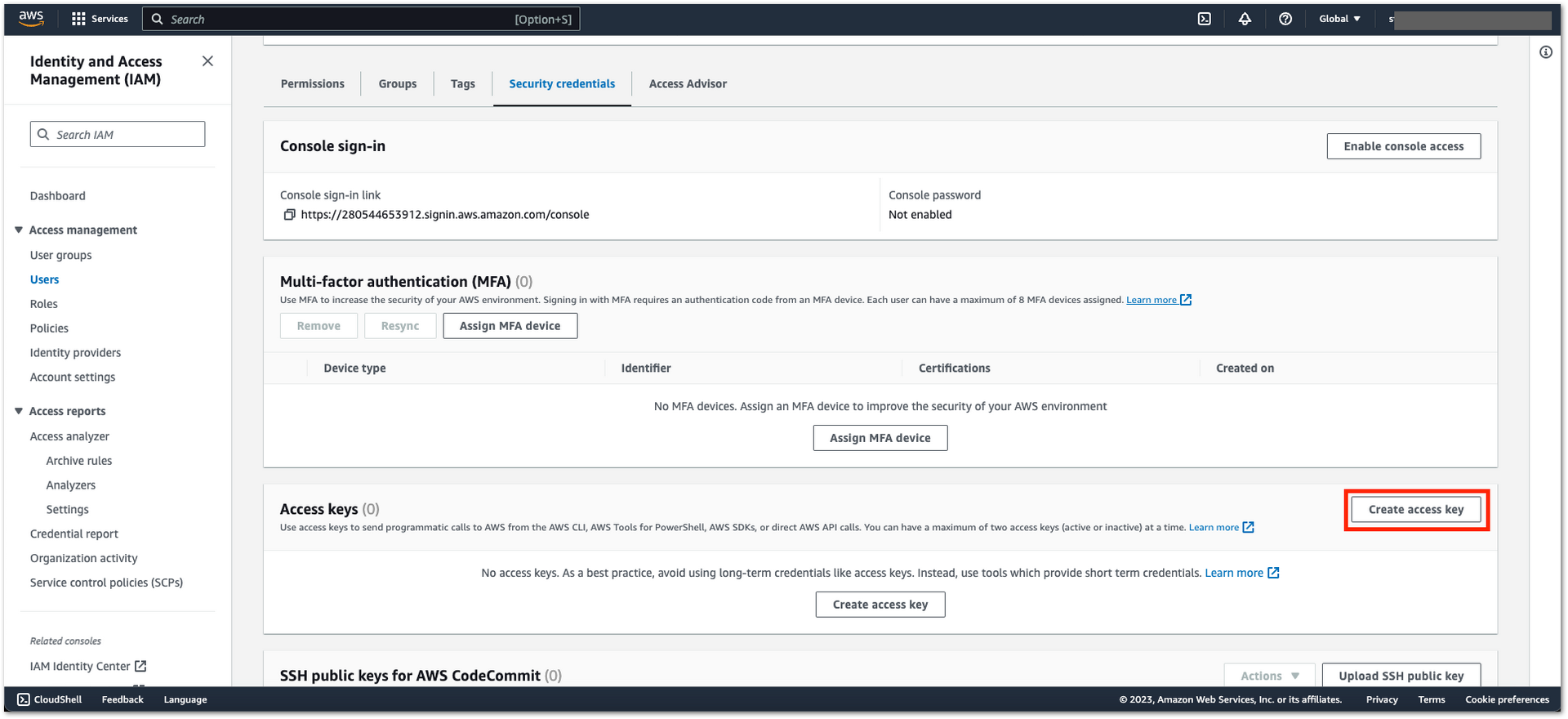Switch to the Tags tab

463,84
